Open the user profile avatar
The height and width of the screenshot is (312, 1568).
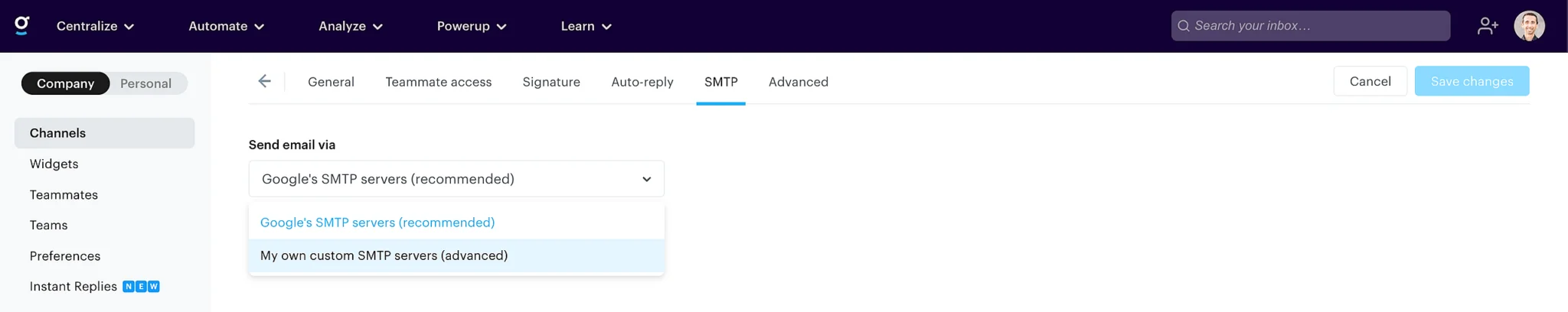(x=1529, y=26)
